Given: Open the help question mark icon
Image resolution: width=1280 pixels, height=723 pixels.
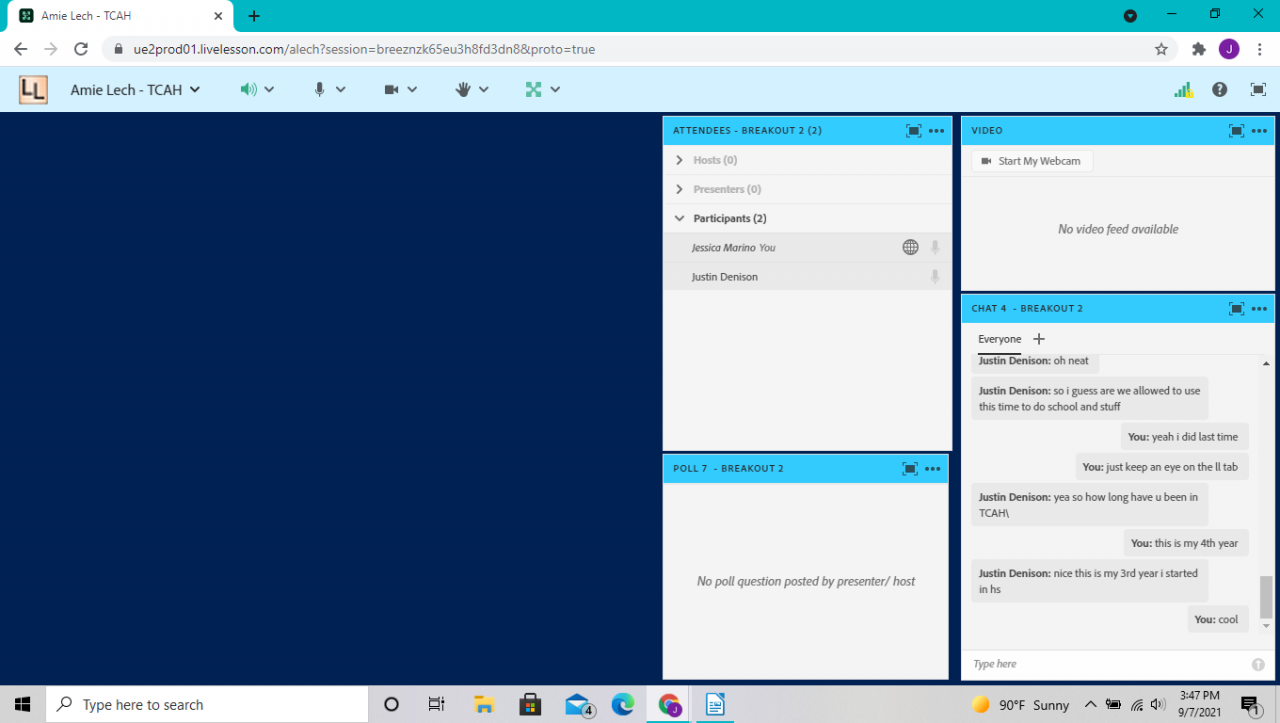Looking at the screenshot, I should [x=1220, y=89].
